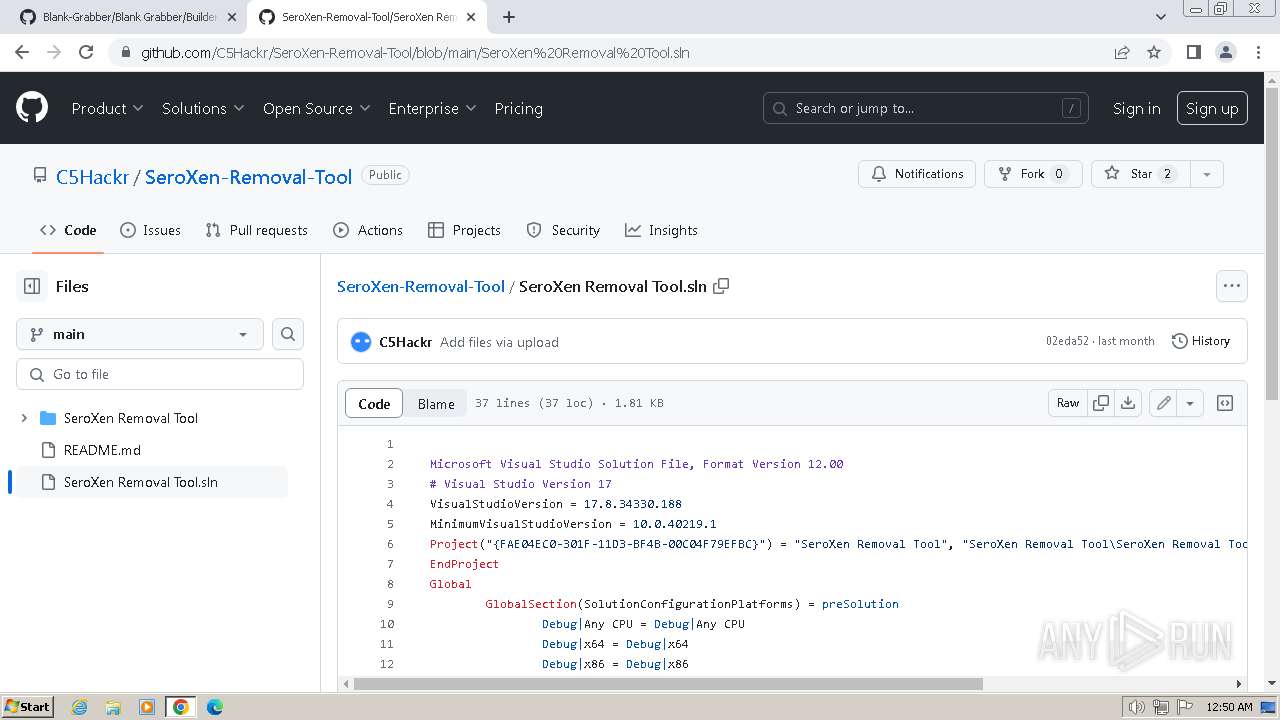Expand Enterprise menu
The image size is (1280, 720).
[432, 108]
